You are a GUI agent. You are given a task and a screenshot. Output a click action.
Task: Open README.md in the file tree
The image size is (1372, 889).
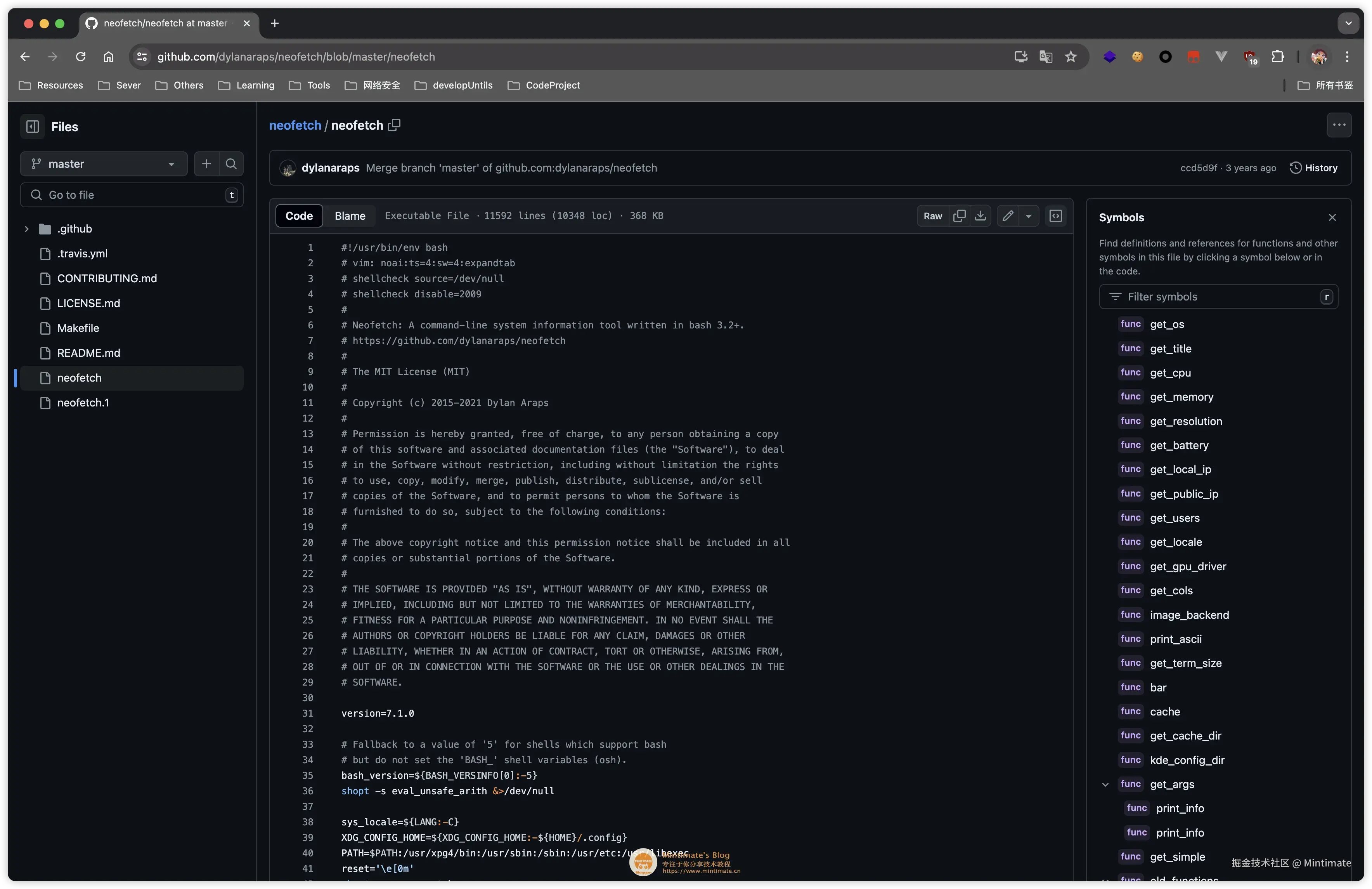tap(89, 353)
